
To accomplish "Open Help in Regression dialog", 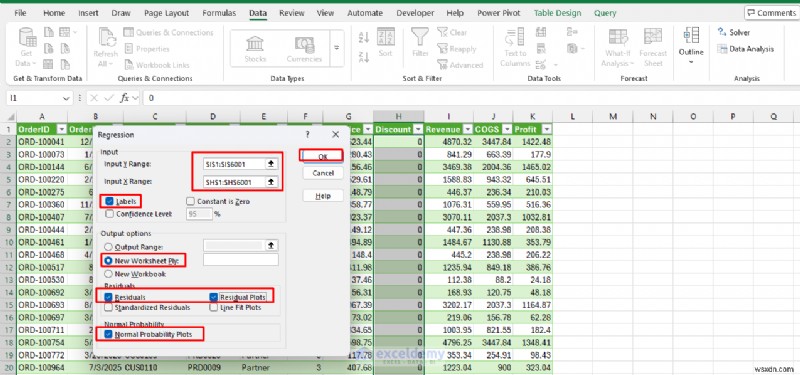I will pos(322,196).
